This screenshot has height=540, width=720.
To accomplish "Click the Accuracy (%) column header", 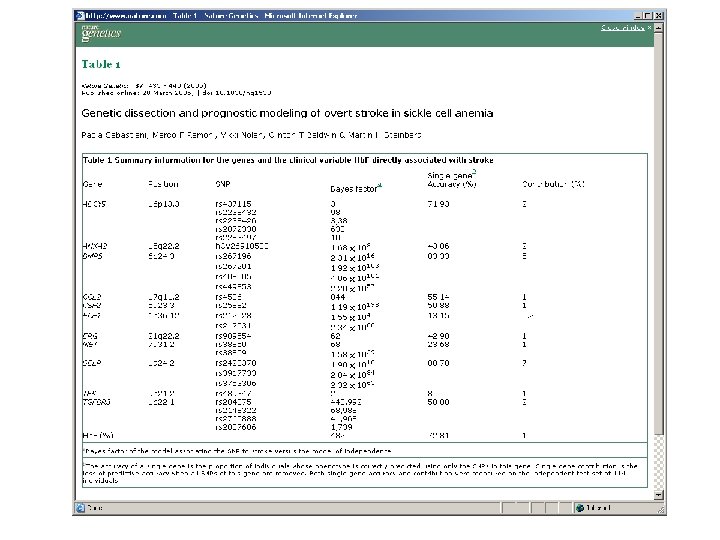I will click(x=452, y=184).
